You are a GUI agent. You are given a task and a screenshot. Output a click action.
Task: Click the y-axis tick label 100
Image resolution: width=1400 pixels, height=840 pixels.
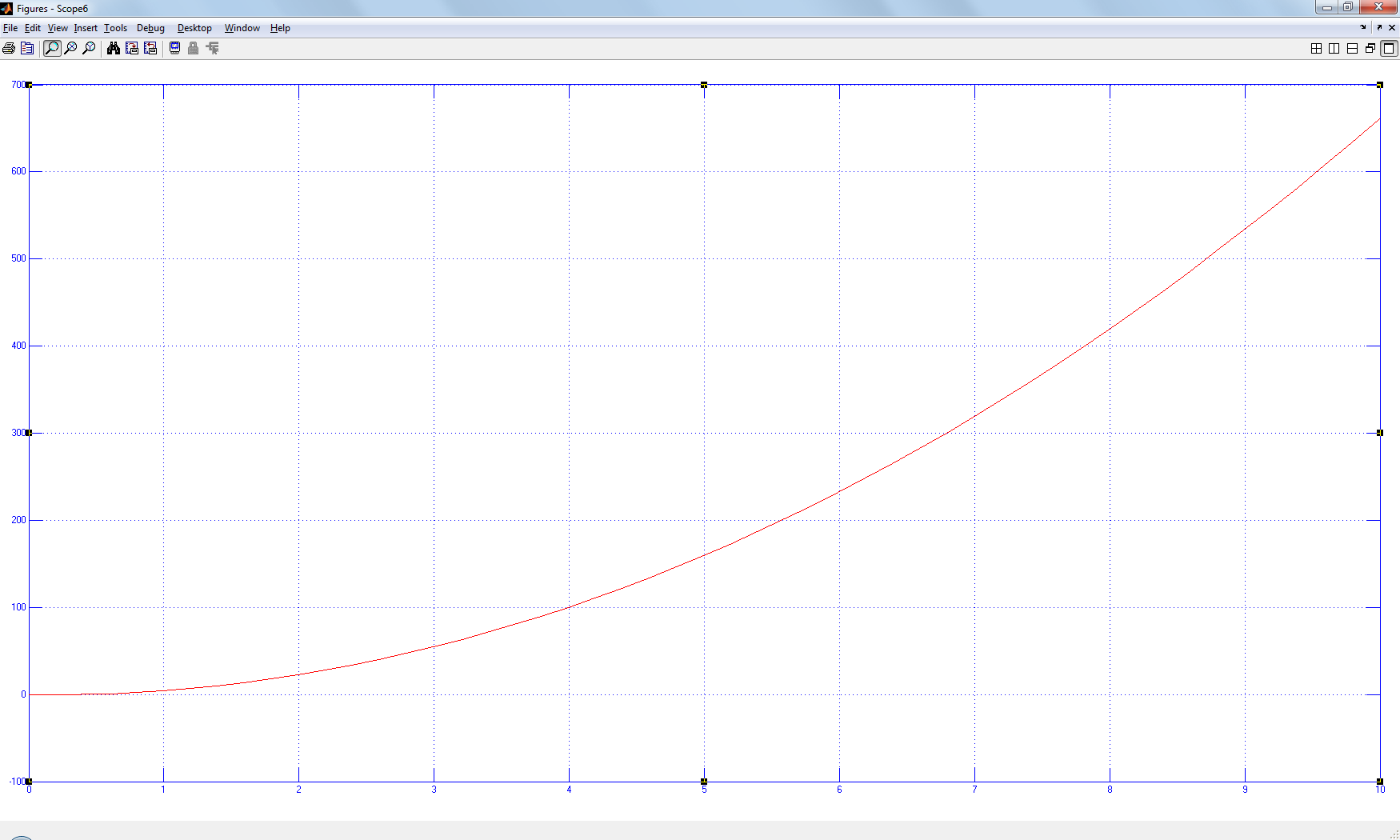coord(18,607)
